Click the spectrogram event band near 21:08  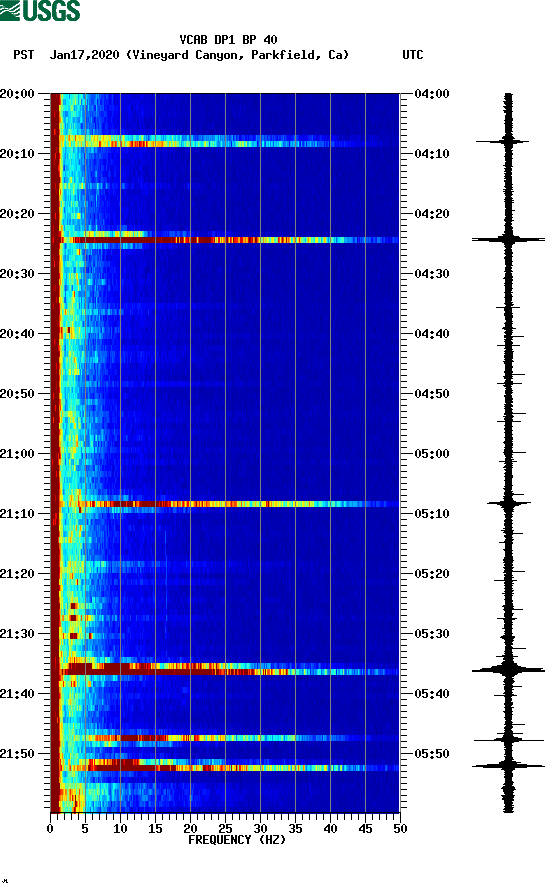(x=225, y=504)
